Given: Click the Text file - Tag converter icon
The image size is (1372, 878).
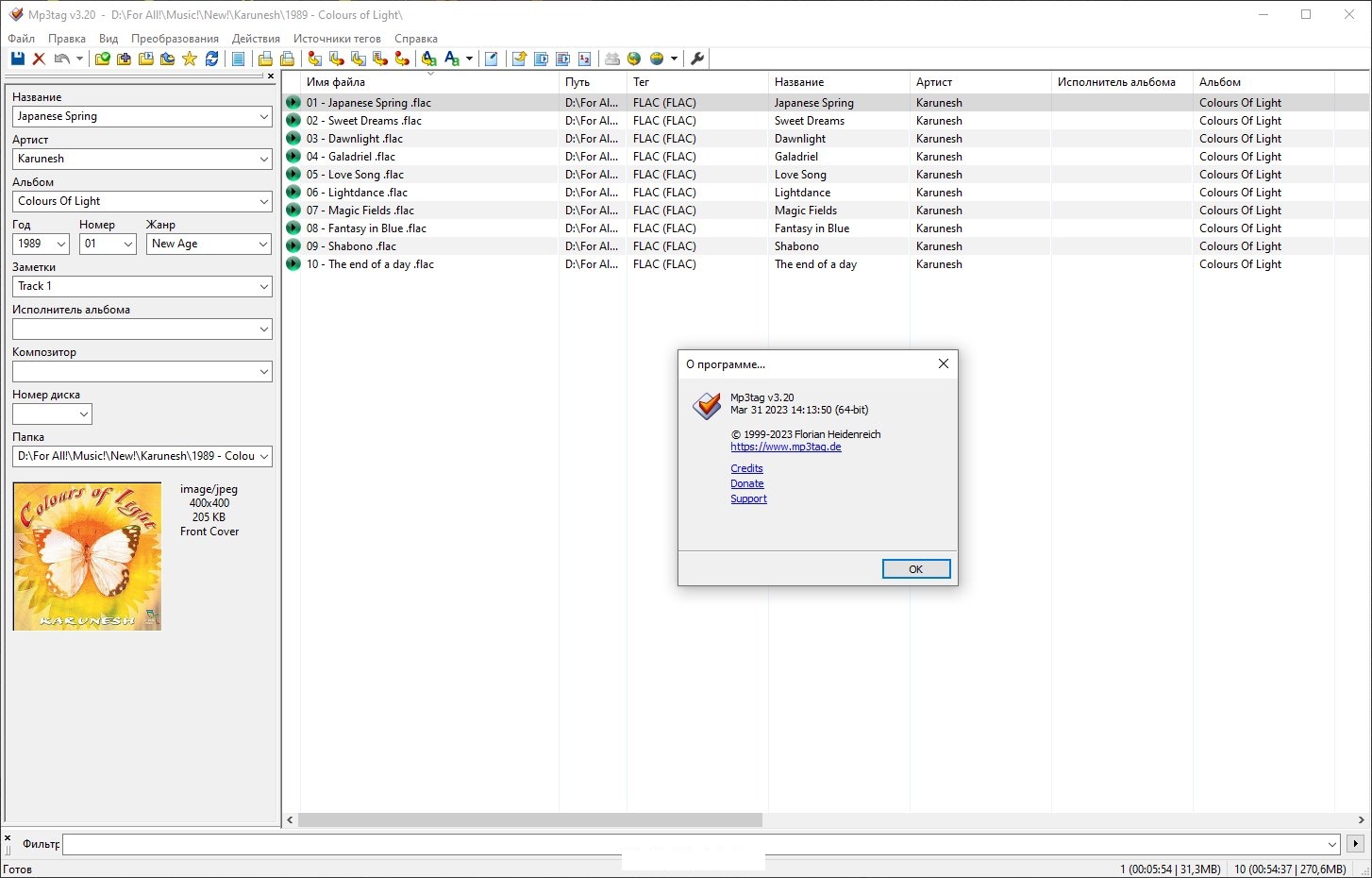Looking at the screenshot, I should (380, 59).
